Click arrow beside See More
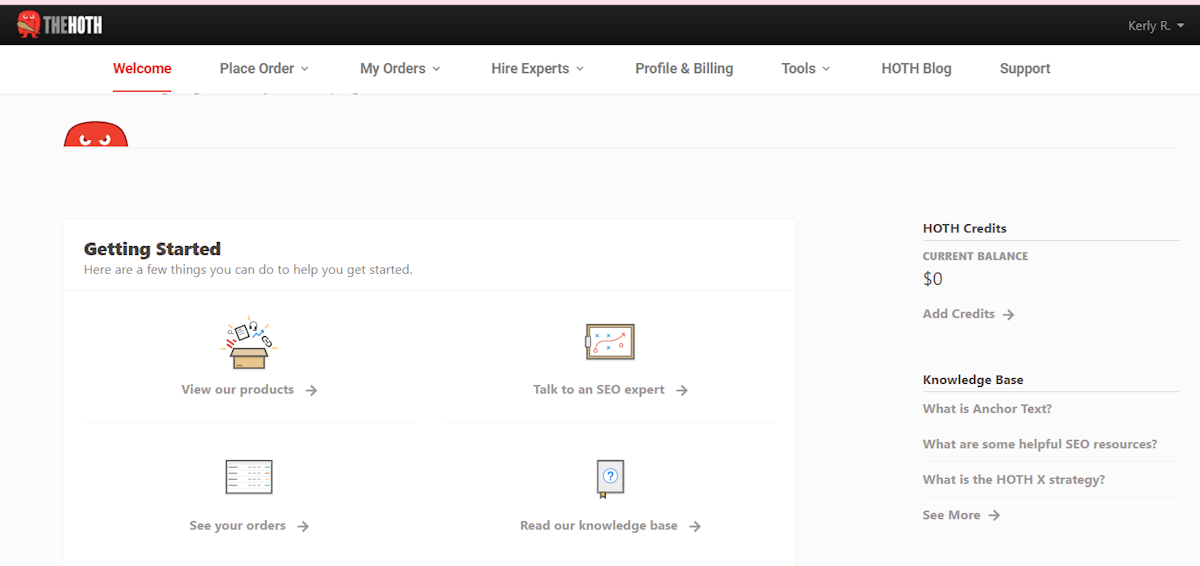1200x566 pixels. [x=994, y=516]
